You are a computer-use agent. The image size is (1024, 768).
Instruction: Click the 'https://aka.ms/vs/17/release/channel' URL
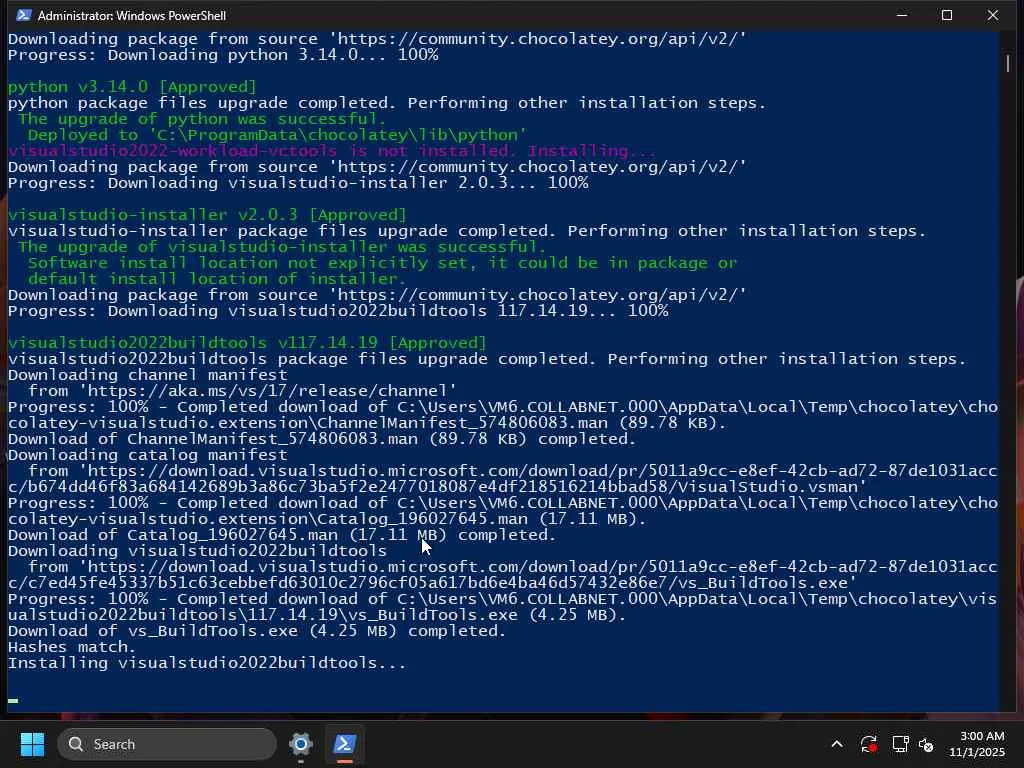[x=267, y=391]
